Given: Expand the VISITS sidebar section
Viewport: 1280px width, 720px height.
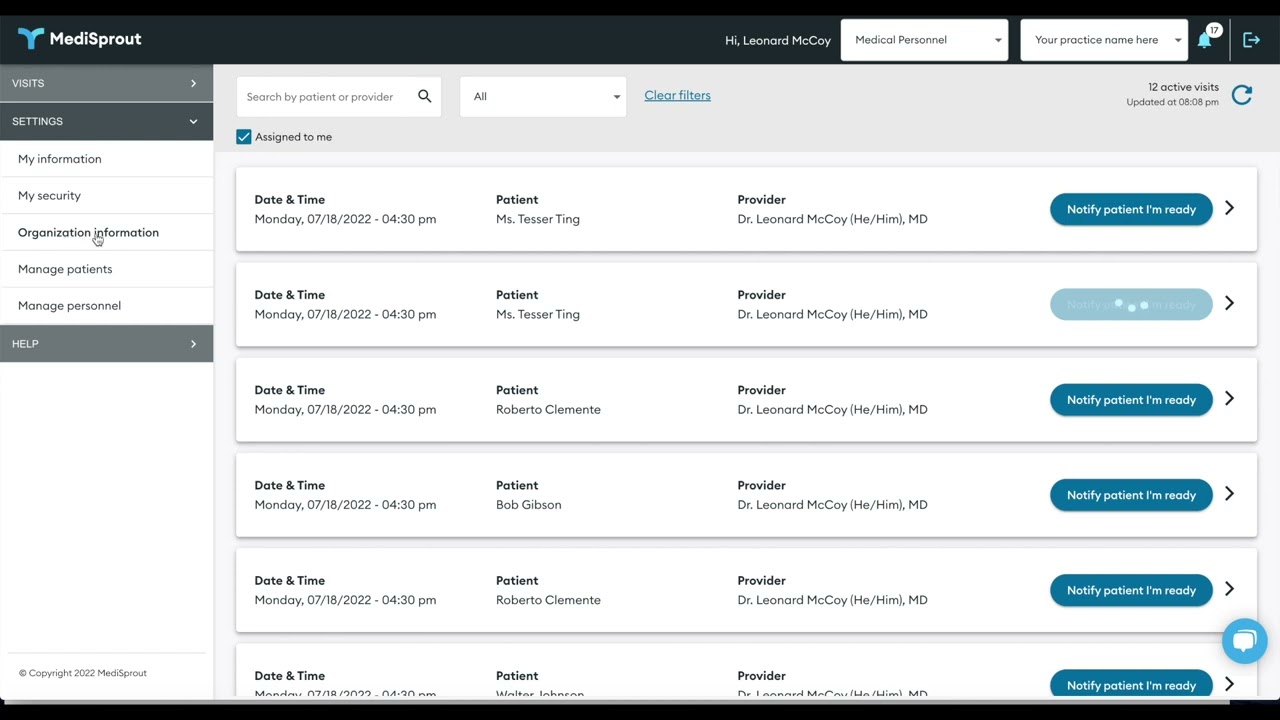Looking at the screenshot, I should pos(106,83).
